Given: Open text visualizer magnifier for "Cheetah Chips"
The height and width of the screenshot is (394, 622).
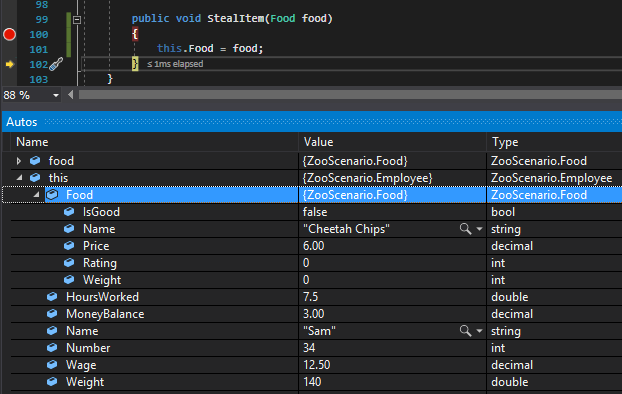Looking at the screenshot, I should [x=465, y=229].
